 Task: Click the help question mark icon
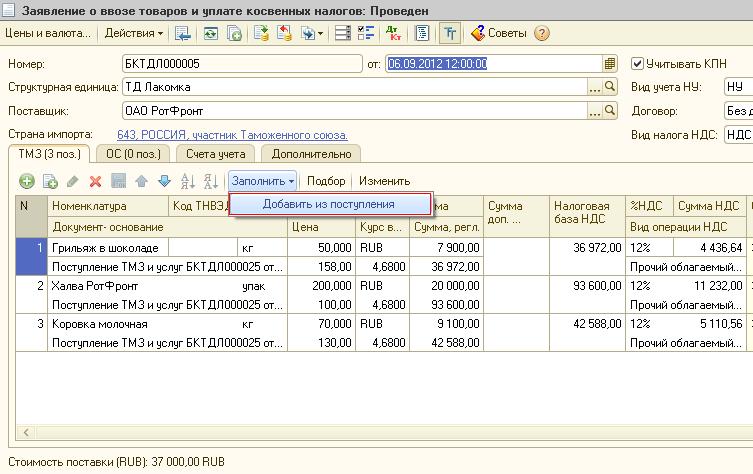tap(542, 33)
